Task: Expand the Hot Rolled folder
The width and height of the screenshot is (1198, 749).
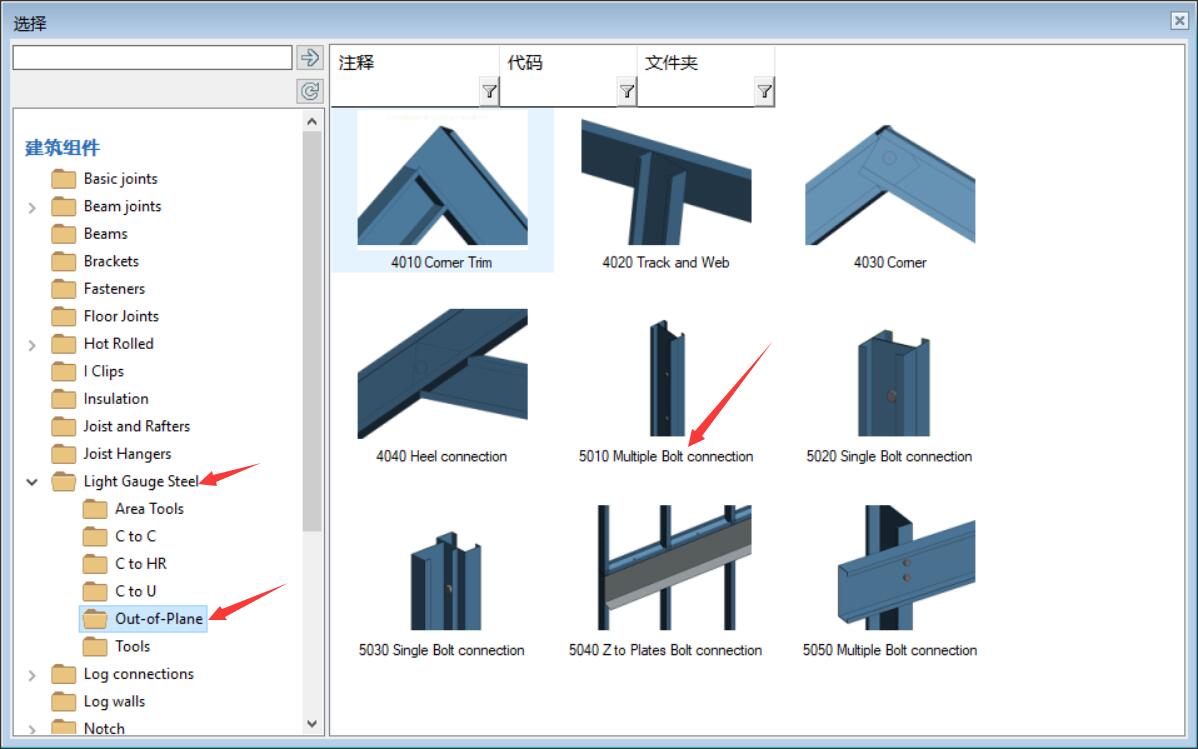Action: [32, 345]
